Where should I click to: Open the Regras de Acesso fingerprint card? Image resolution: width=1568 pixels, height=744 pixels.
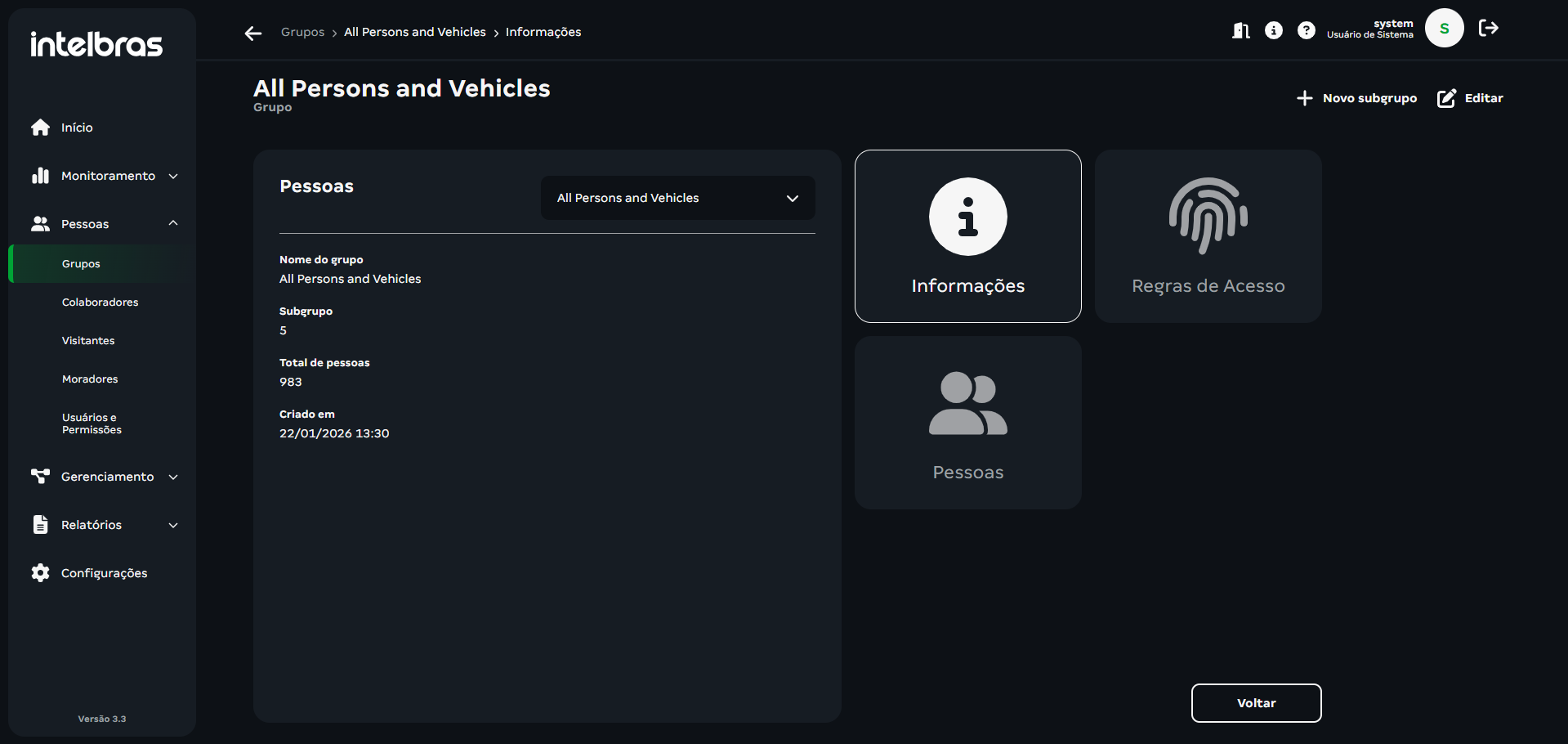coord(1208,236)
